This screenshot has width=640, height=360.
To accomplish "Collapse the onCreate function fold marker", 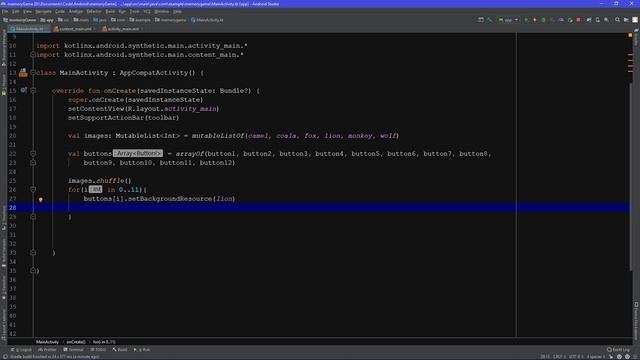I will [x=33, y=90].
